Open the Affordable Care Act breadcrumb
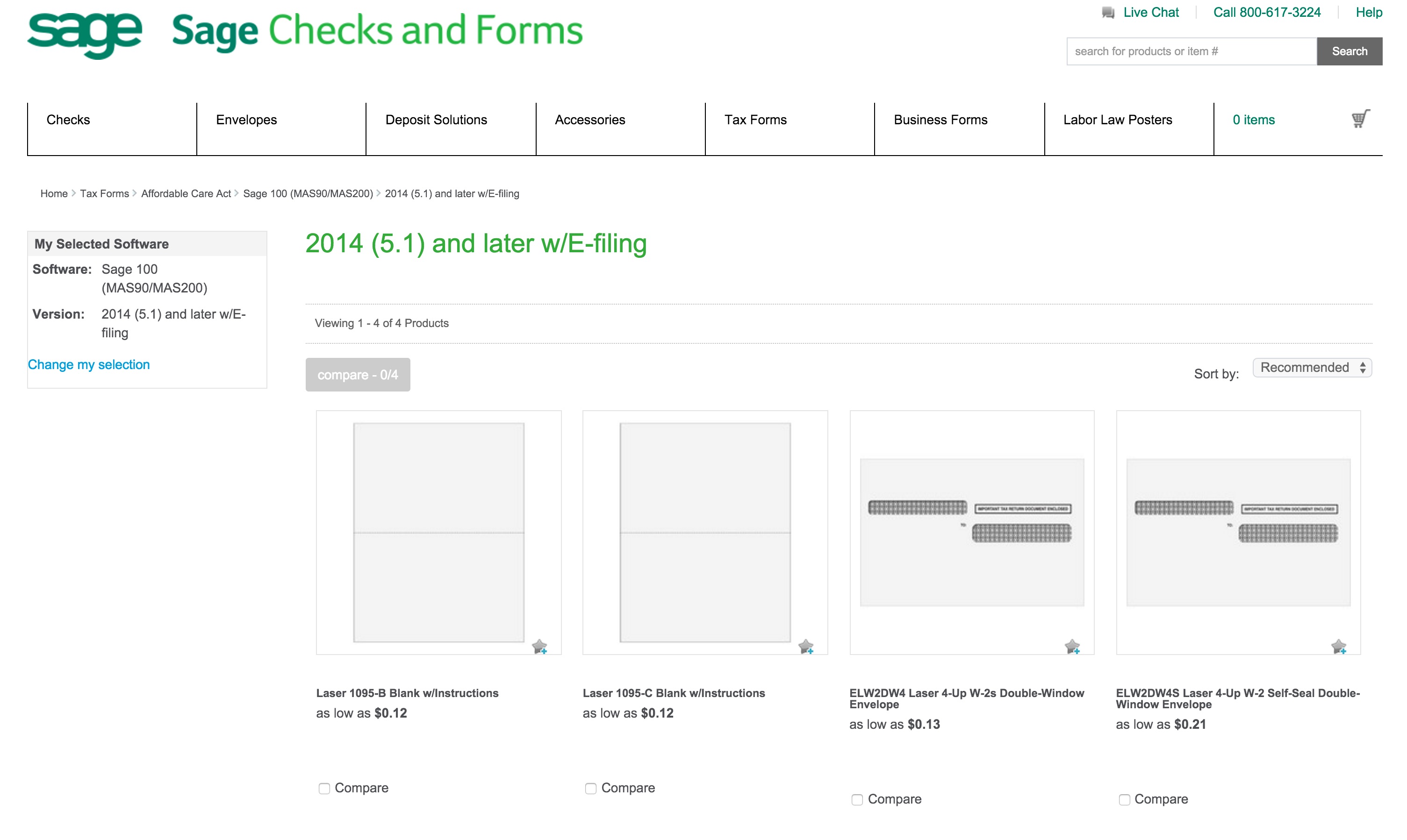The width and height of the screenshot is (1407, 840). pos(185,193)
